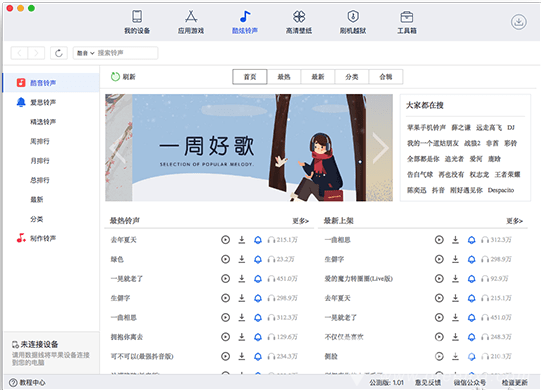Viewport: 541px width, 390px height.
Task: Switch to the 分类 tab in top tab bar
Action: pos(352,77)
